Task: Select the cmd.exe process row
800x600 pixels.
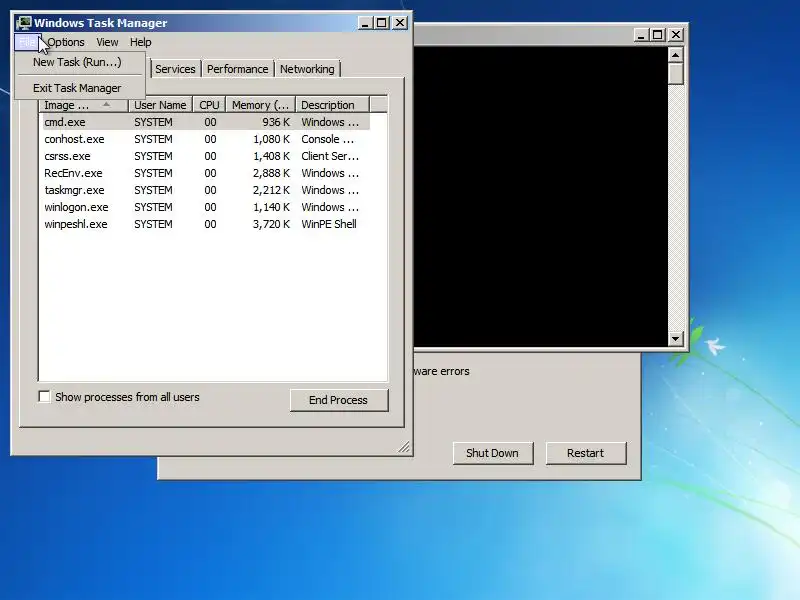Action: [205, 122]
